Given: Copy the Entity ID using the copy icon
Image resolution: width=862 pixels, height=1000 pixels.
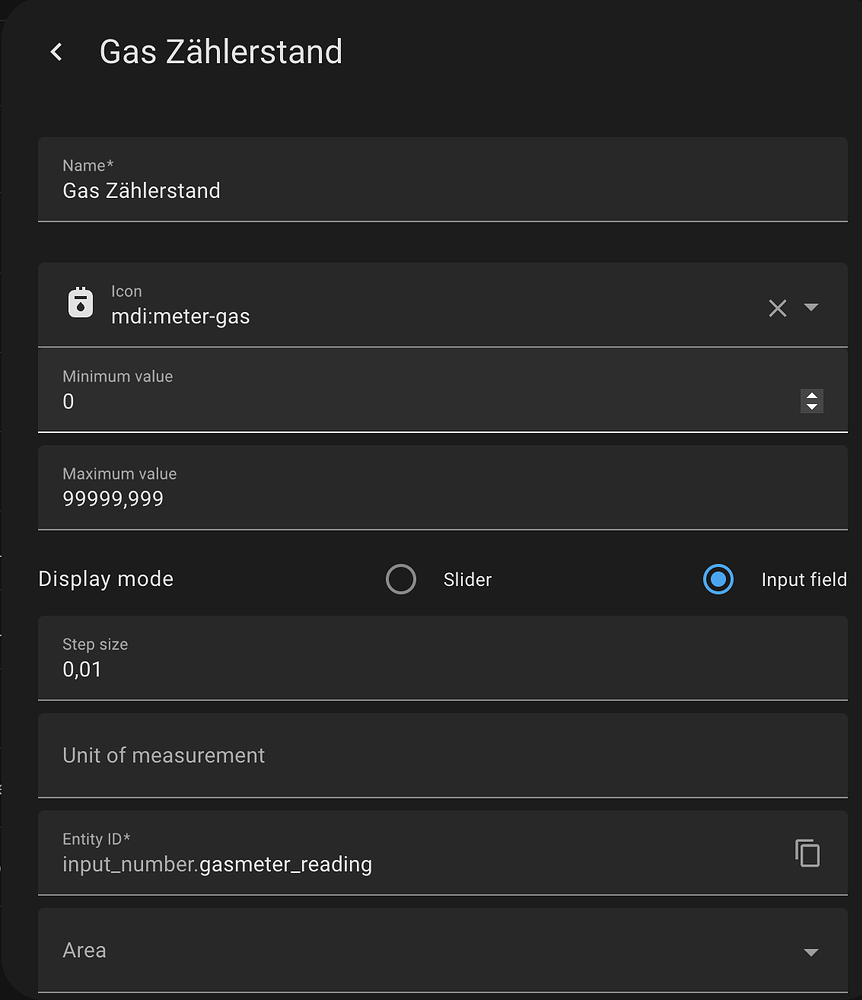Looking at the screenshot, I should [807, 852].
